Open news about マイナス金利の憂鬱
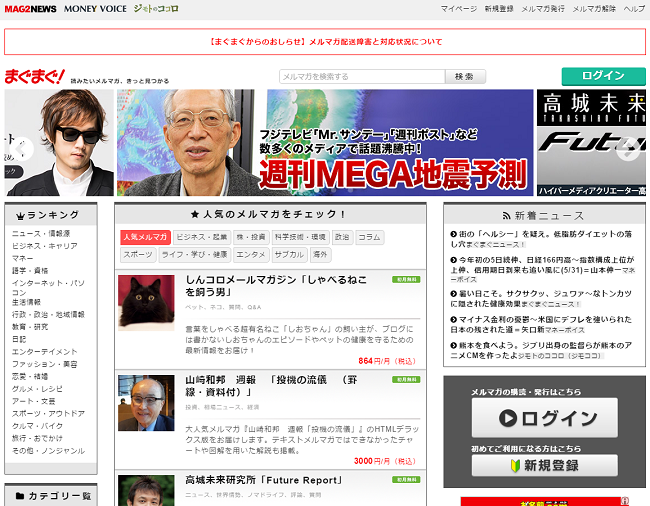Viewport: 650px width, 506px height. tap(541, 324)
